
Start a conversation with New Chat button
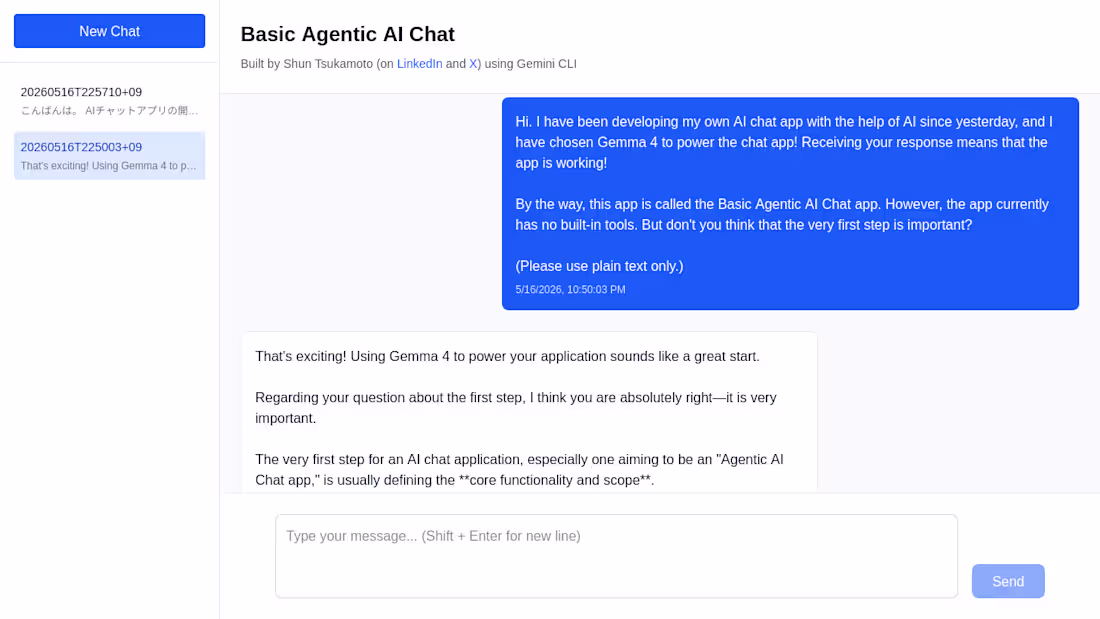point(109,31)
